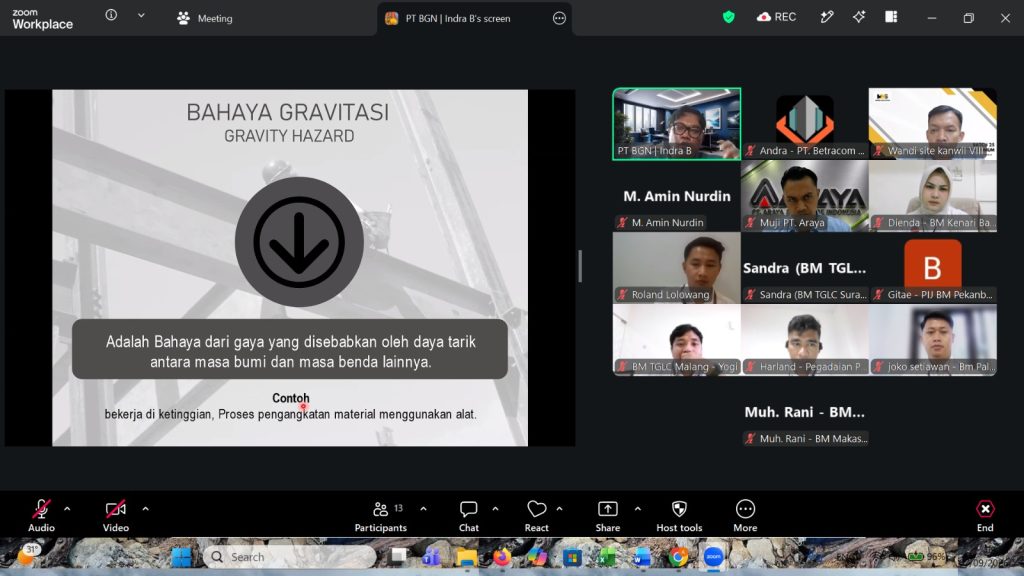Select the Sandra BM TGLC participant tile

click(x=805, y=268)
